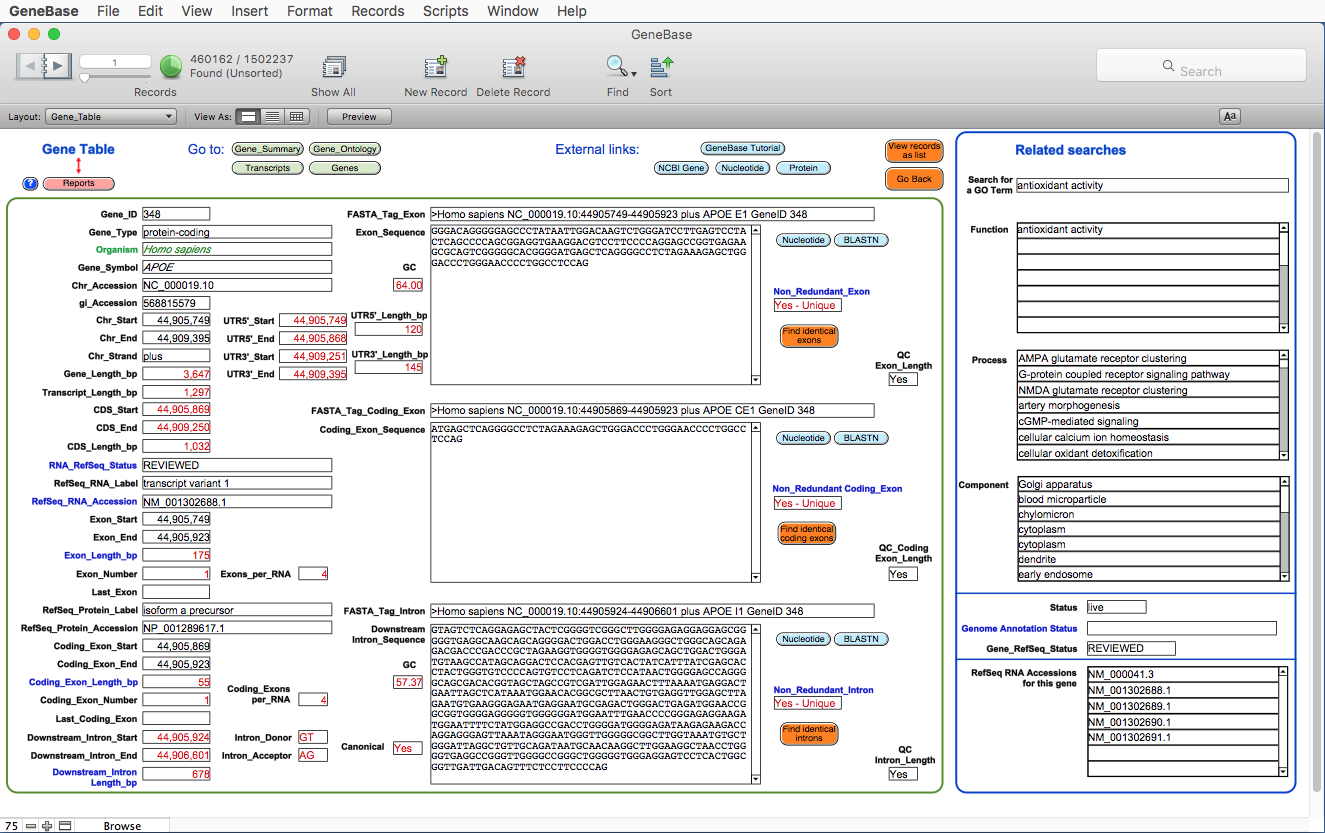Click Find identical exons button

point(809,336)
